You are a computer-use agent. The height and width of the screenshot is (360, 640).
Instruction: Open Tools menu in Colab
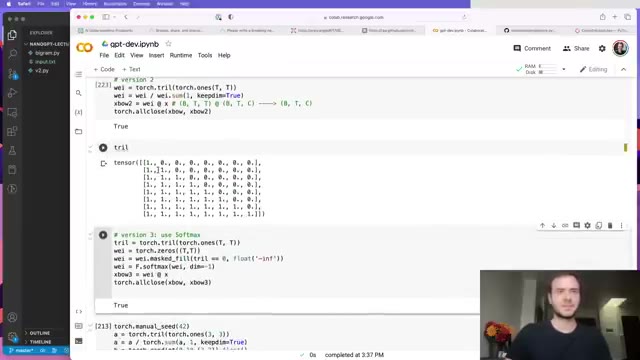(205, 55)
